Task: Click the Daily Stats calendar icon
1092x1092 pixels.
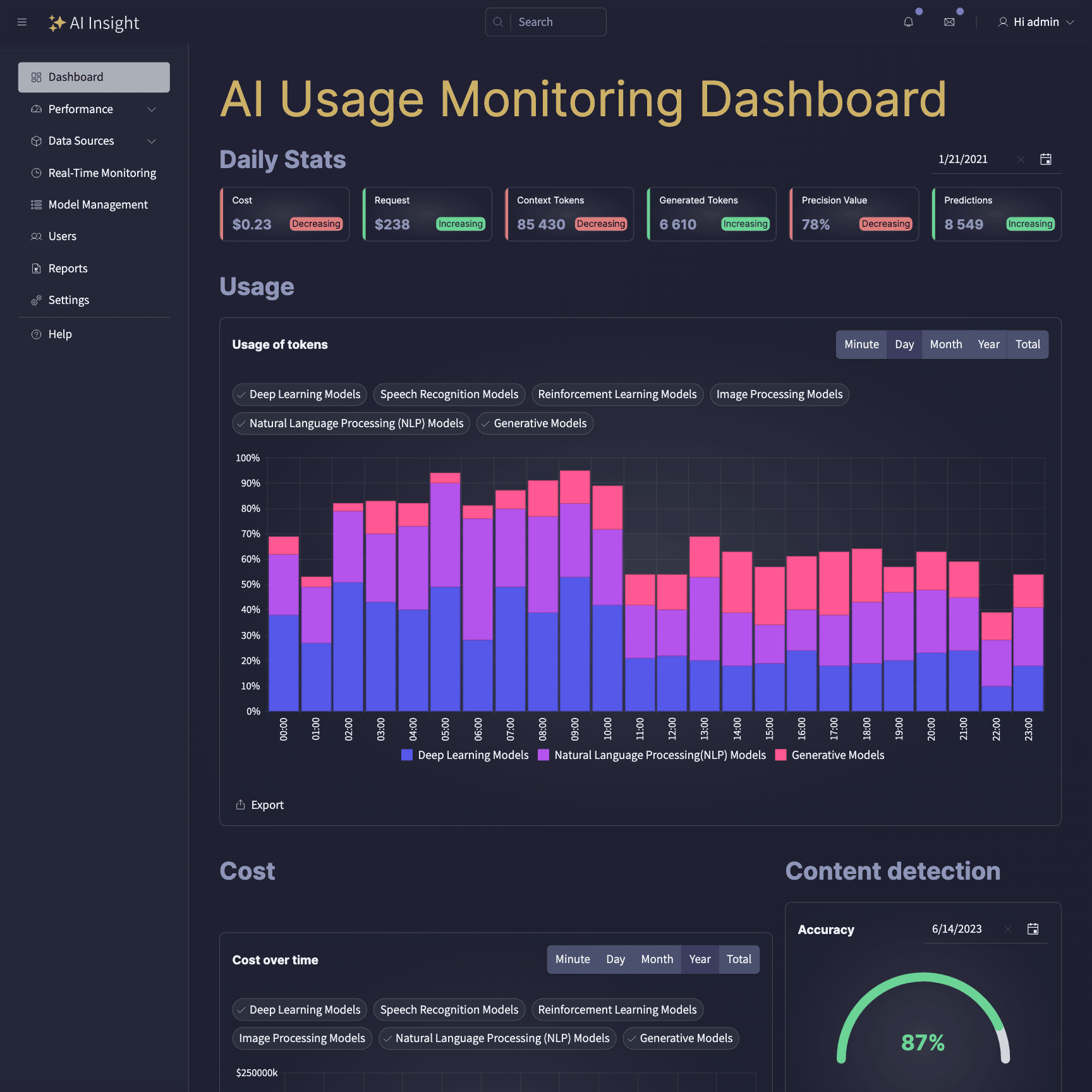Action: (x=1046, y=159)
